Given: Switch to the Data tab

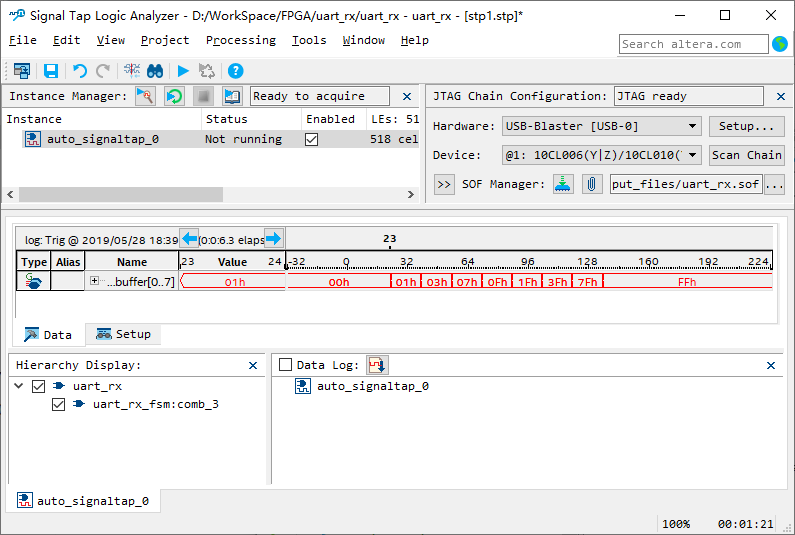Looking at the screenshot, I should (x=48, y=335).
